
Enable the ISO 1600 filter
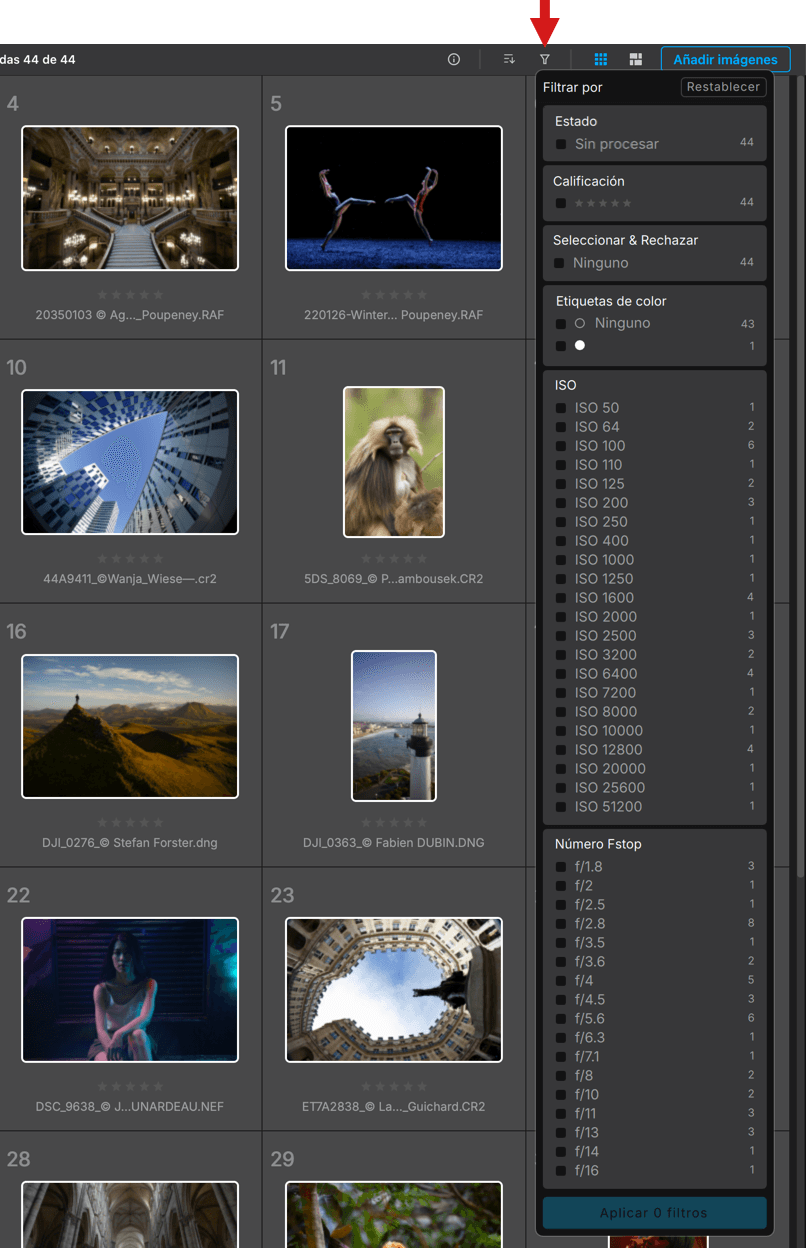[561, 598]
